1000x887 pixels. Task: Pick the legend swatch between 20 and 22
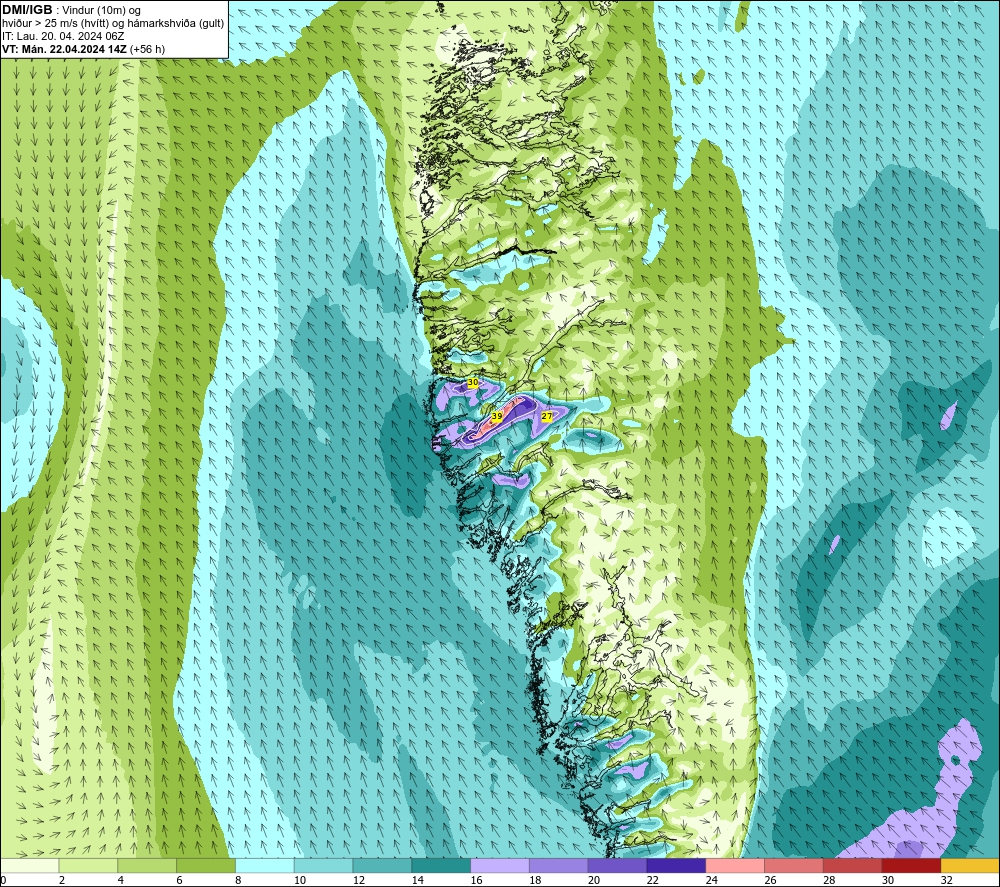pos(617,866)
